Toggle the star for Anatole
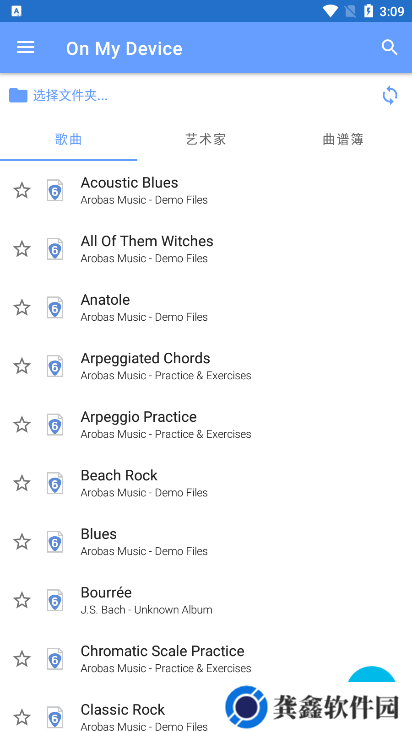This screenshot has height=732, width=412. [x=22, y=308]
